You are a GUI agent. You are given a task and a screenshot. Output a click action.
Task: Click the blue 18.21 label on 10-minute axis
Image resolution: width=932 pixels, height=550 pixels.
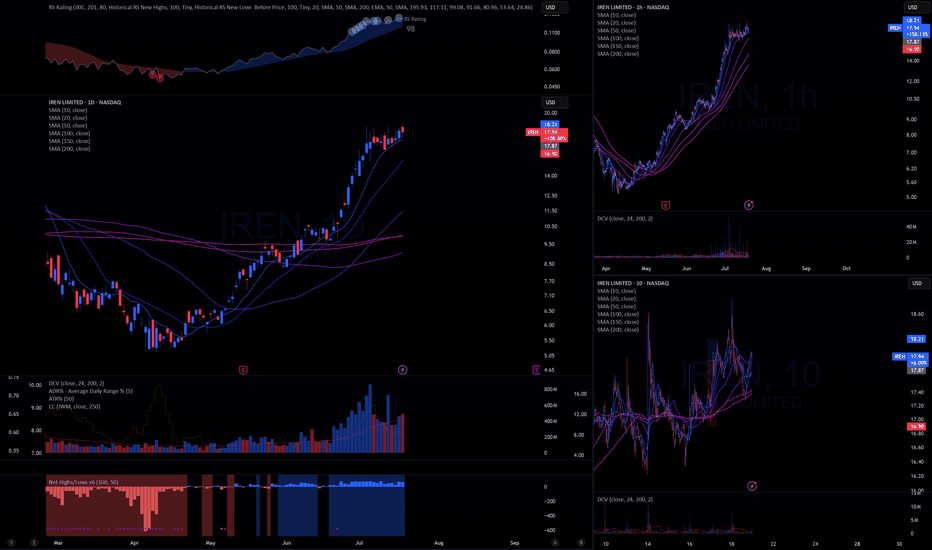click(x=917, y=339)
